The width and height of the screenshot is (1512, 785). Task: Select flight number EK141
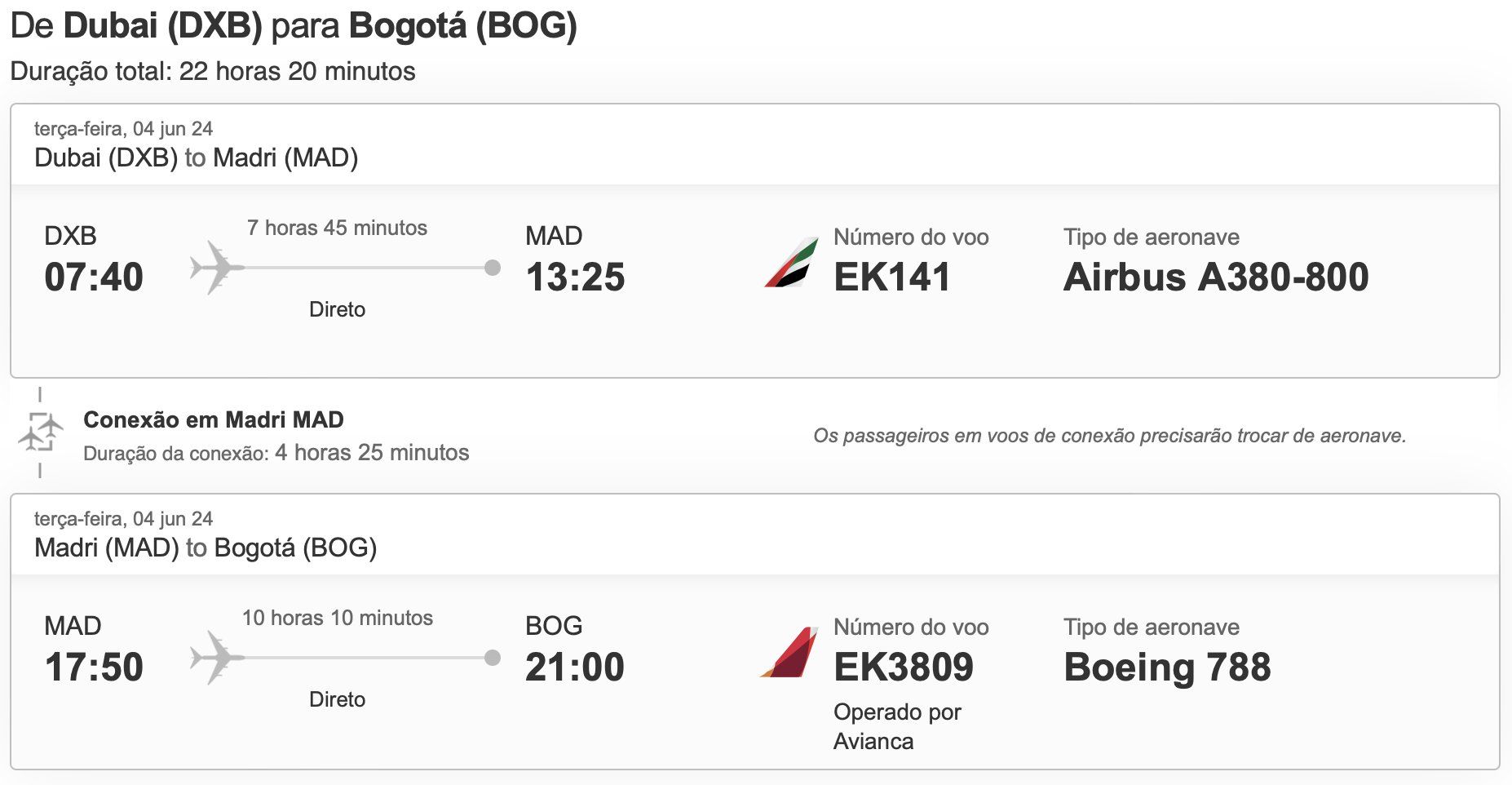892,277
